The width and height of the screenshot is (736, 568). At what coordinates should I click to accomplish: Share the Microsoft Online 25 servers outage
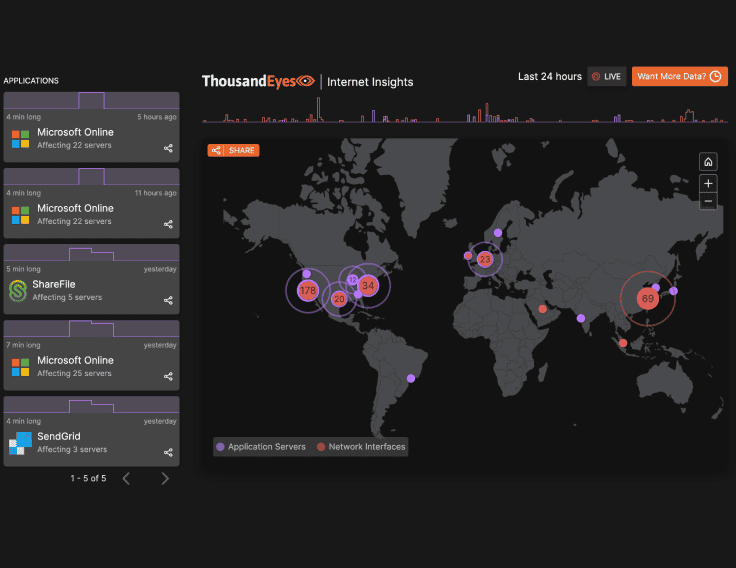[168, 376]
